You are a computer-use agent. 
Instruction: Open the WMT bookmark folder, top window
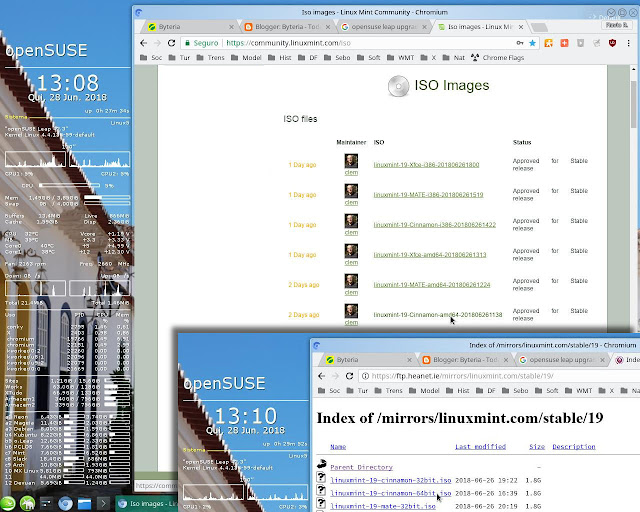coord(401,58)
